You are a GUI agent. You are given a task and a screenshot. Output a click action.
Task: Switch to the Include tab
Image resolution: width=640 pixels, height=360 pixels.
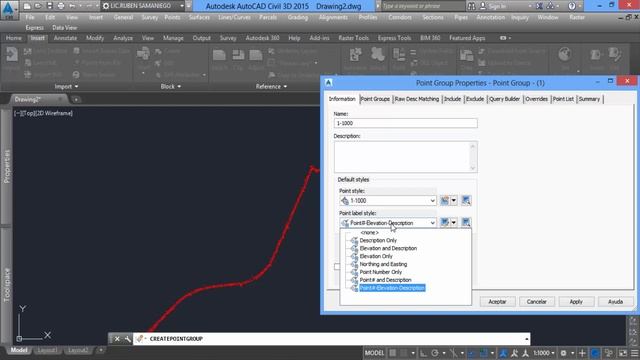click(x=452, y=99)
